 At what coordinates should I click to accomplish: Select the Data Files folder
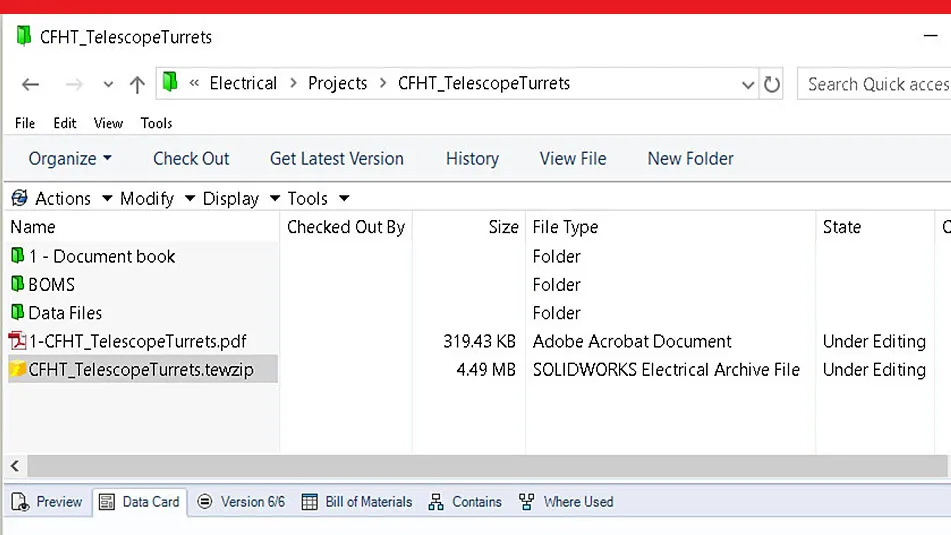point(65,313)
